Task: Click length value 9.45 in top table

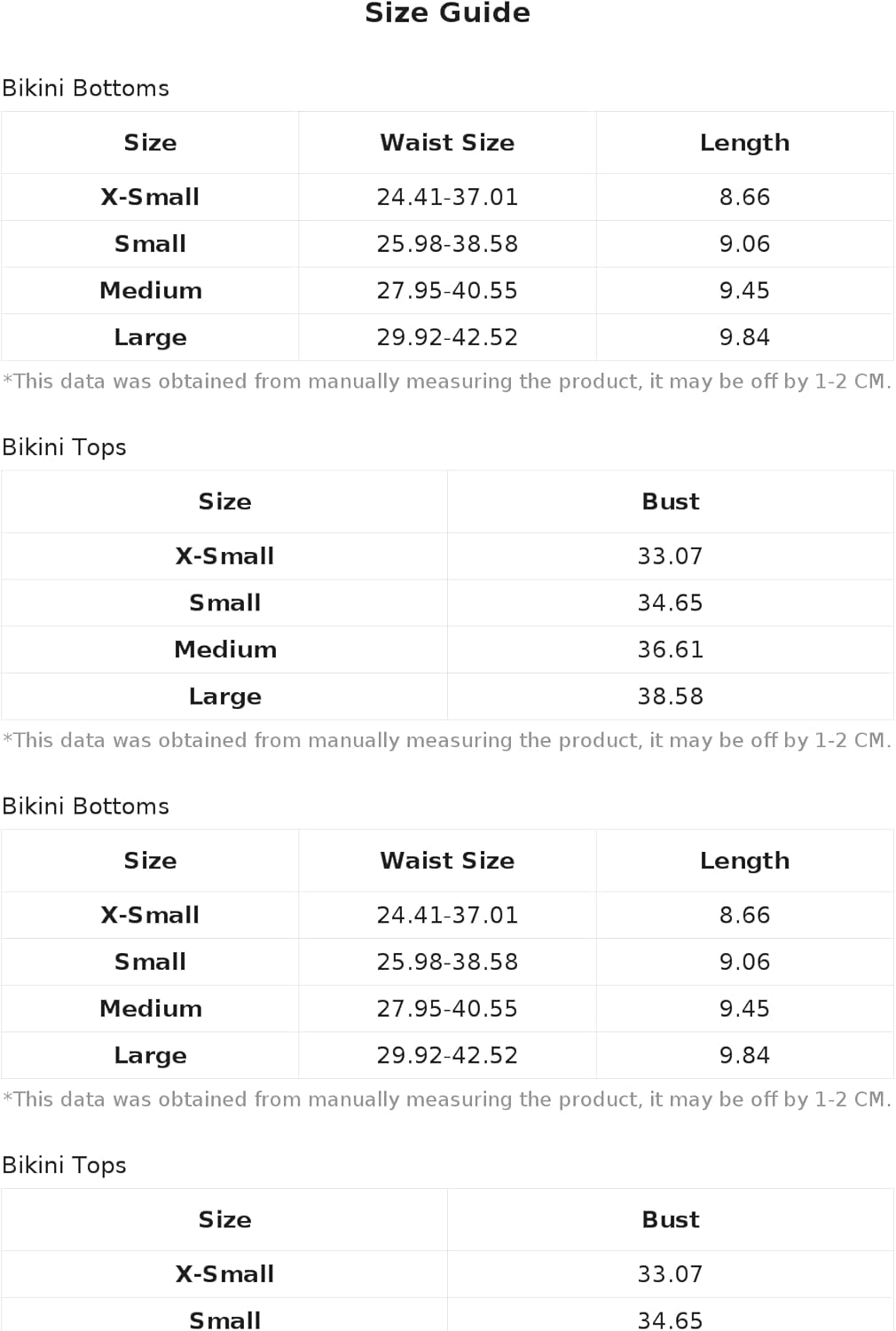Action: click(744, 291)
